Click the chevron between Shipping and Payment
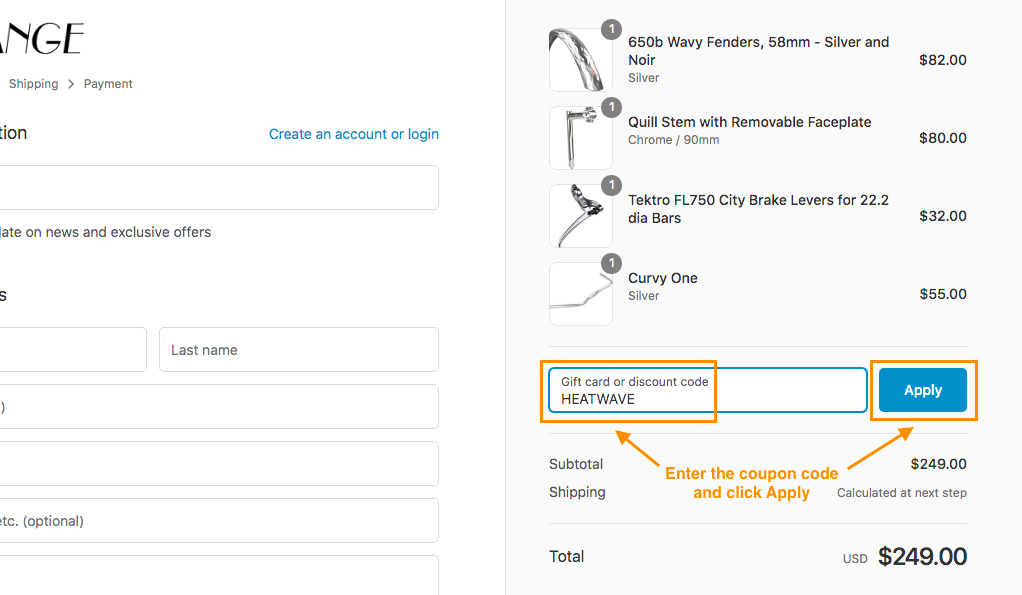The image size is (1022, 595). pos(71,84)
